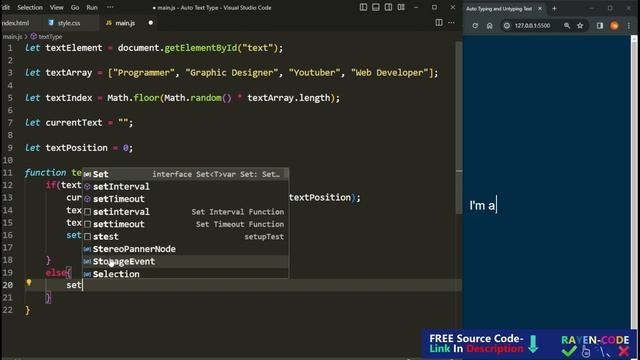
Task: Go to browser home page
Action: point(489,25)
